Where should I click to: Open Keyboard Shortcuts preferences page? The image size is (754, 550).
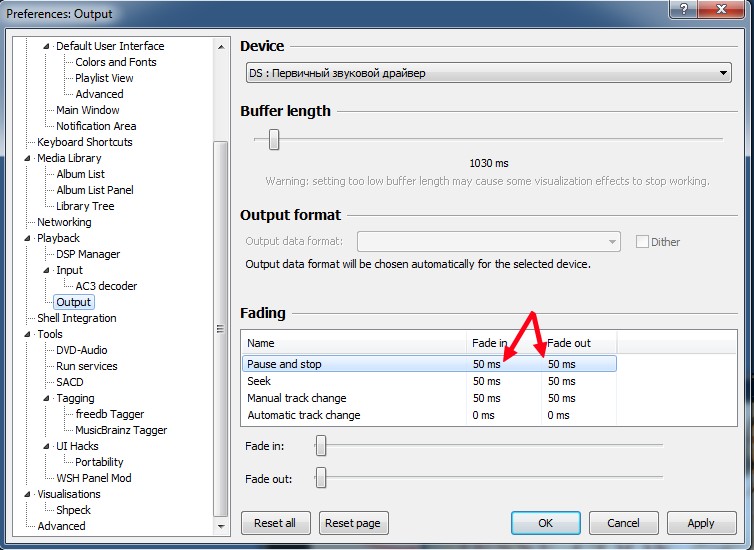(x=84, y=142)
